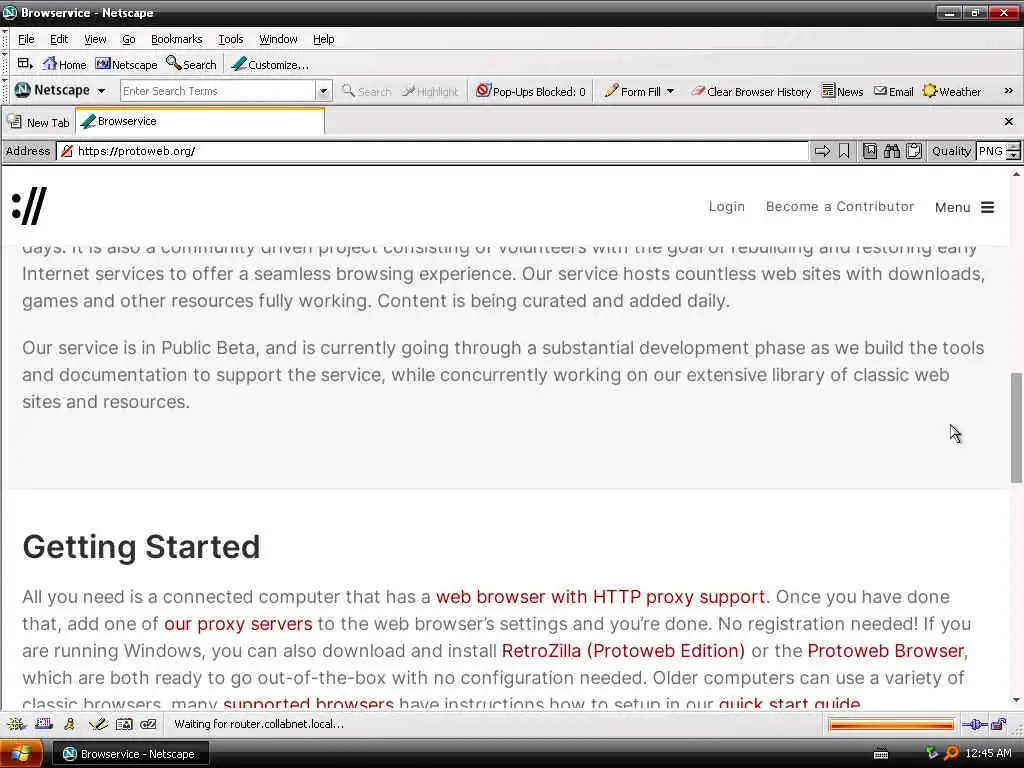Expand the Form Fill dropdown arrow
This screenshot has width=1024, height=768.
click(x=670, y=91)
